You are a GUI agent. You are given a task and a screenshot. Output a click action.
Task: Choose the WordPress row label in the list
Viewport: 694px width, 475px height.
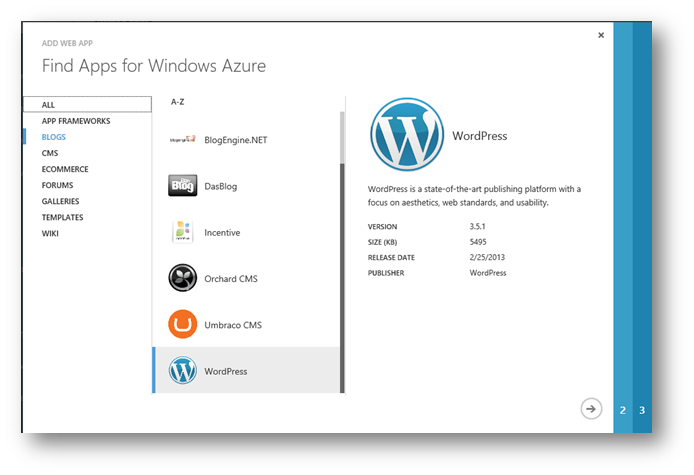tap(226, 371)
